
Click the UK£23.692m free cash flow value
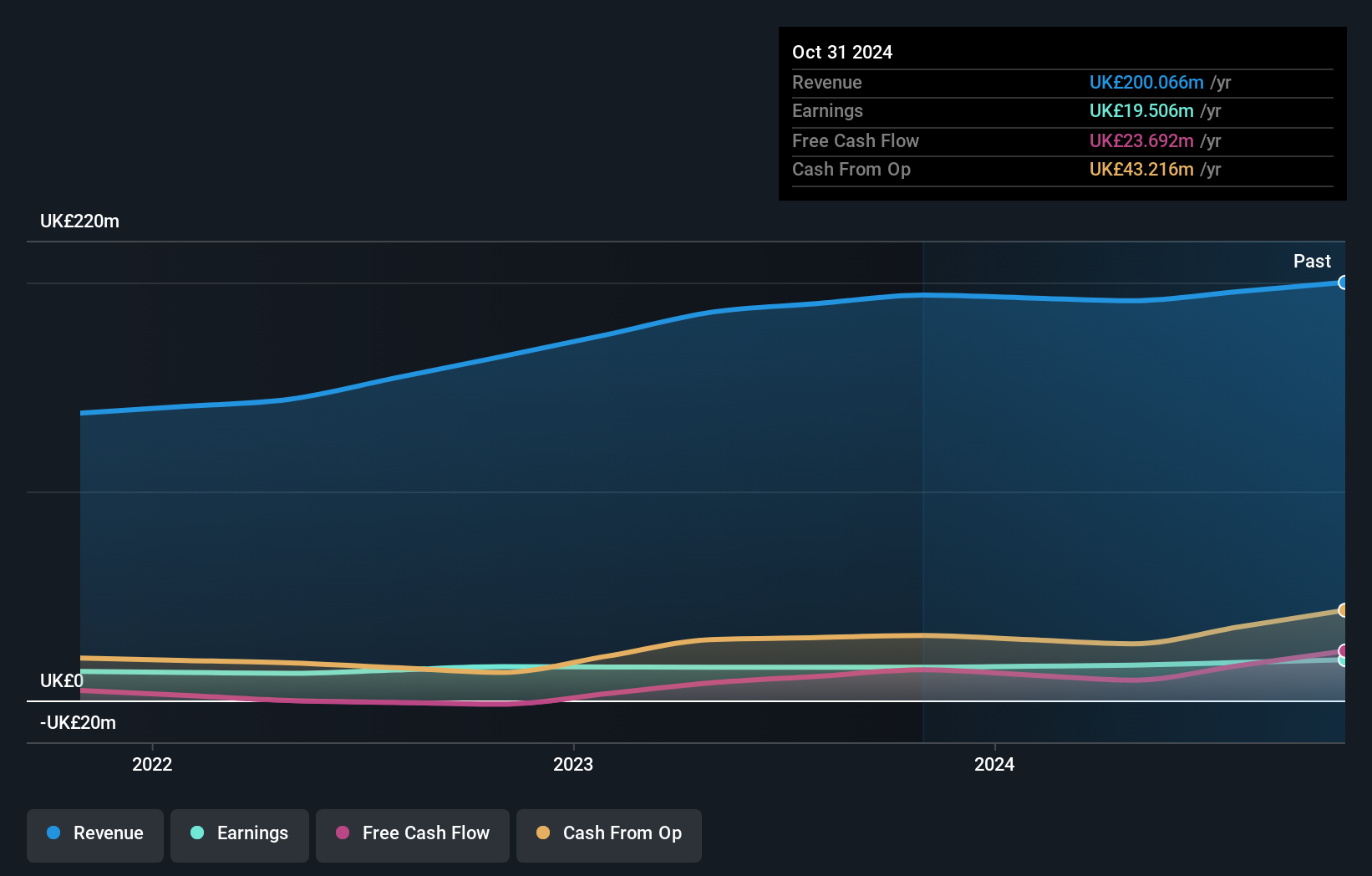click(1141, 140)
